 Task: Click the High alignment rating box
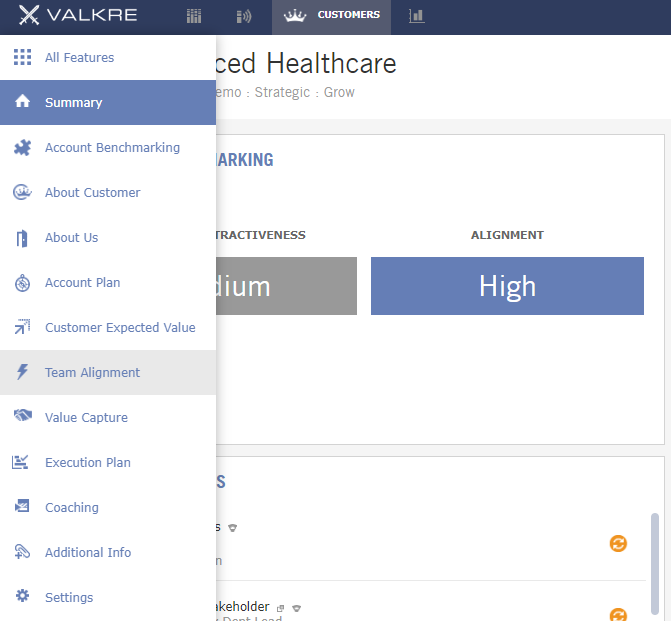(x=507, y=286)
